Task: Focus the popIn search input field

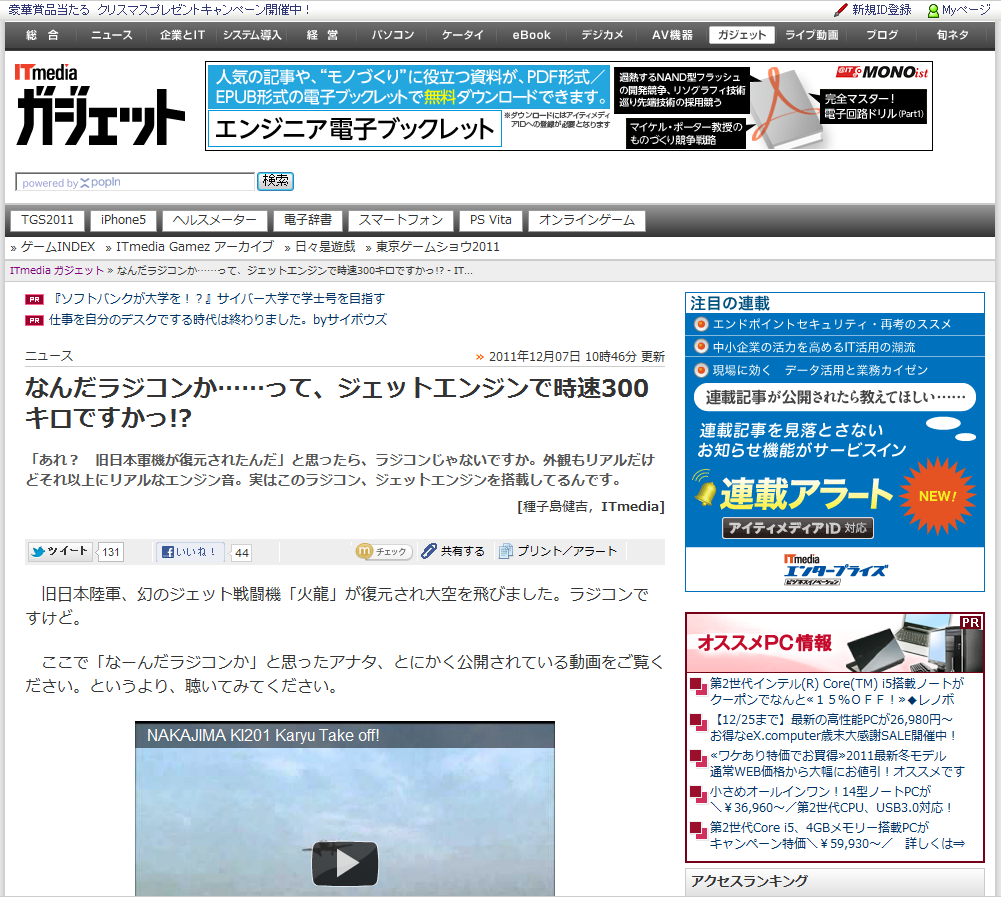Action: tap(135, 182)
